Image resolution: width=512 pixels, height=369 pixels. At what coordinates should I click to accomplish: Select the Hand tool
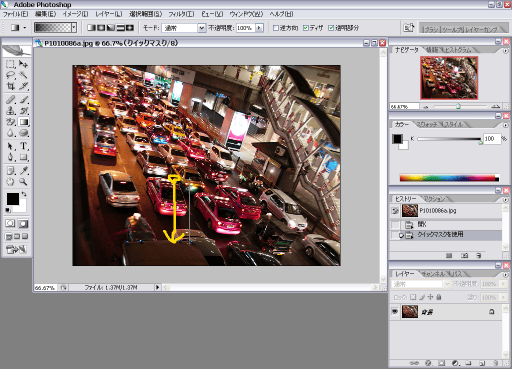click(11, 182)
